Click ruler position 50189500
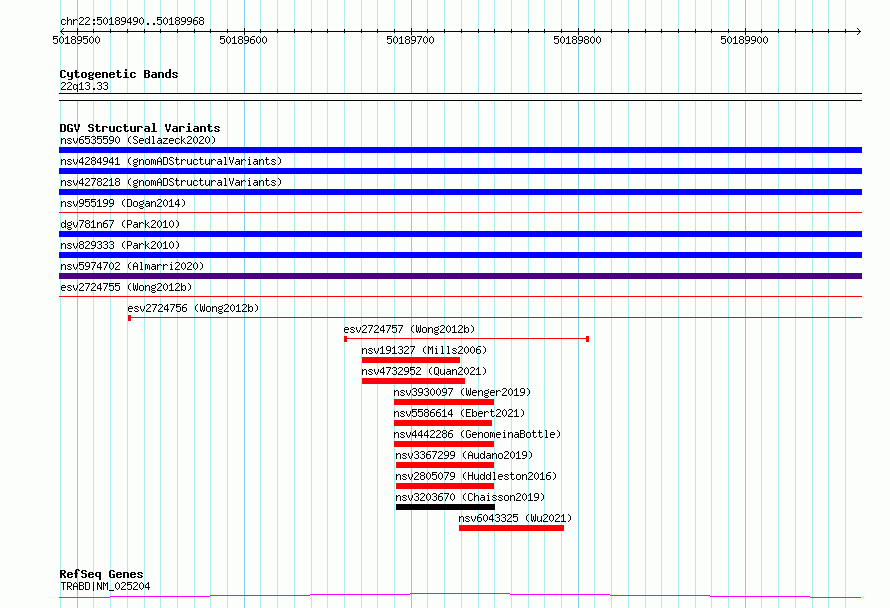890x608 pixels. (x=76, y=40)
